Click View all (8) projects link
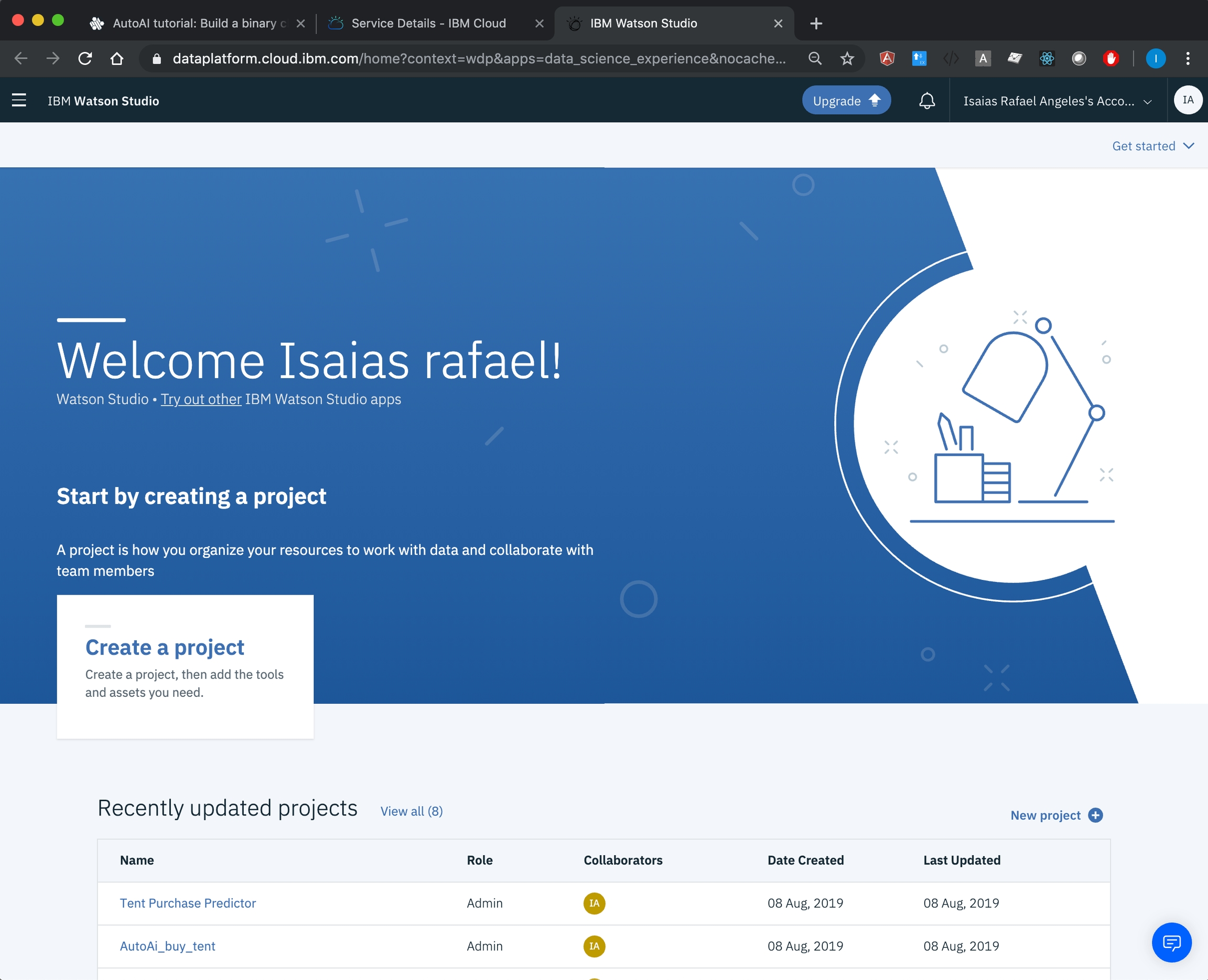The image size is (1208, 980). [412, 811]
